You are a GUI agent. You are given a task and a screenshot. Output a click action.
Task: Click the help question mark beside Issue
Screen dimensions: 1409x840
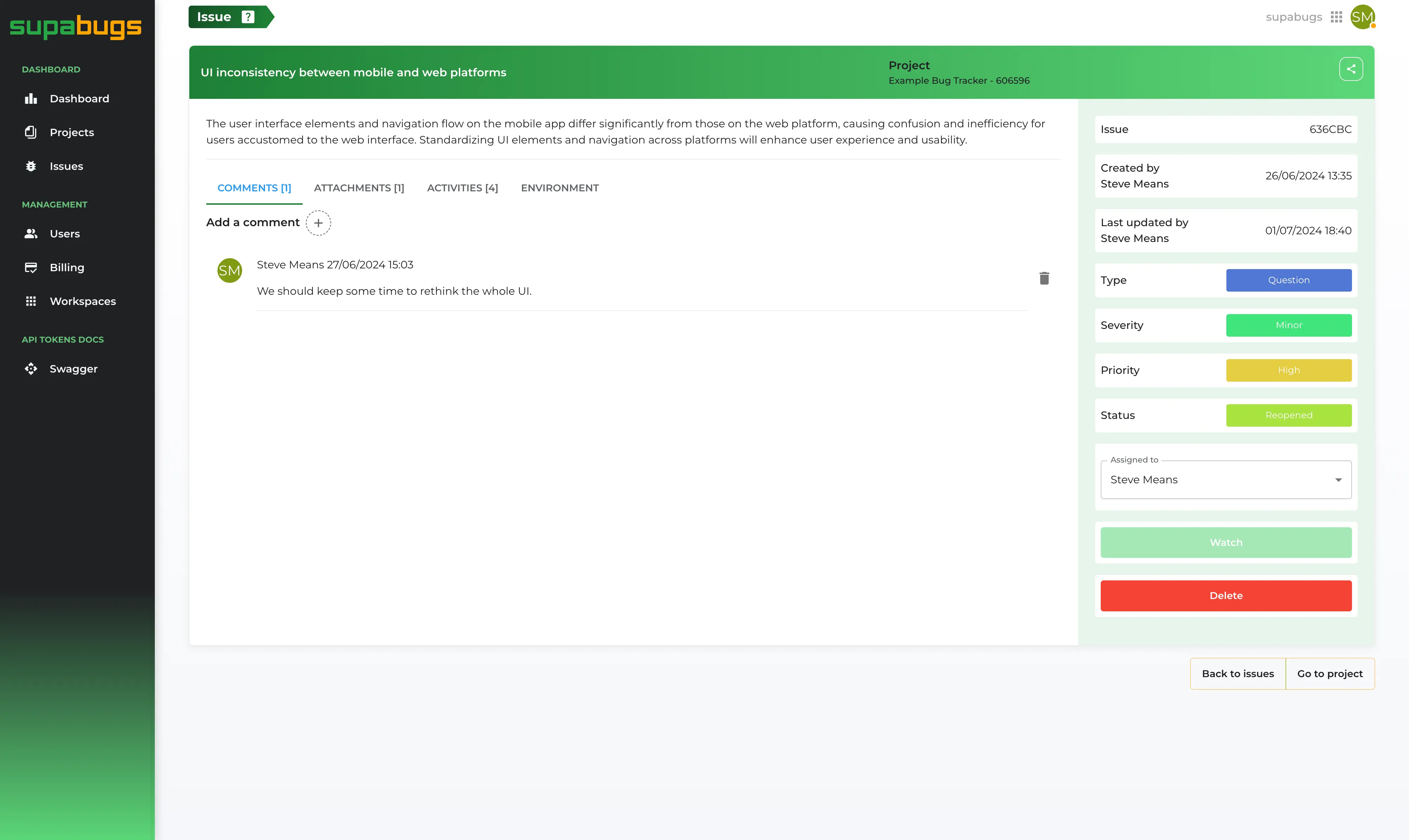pos(247,17)
